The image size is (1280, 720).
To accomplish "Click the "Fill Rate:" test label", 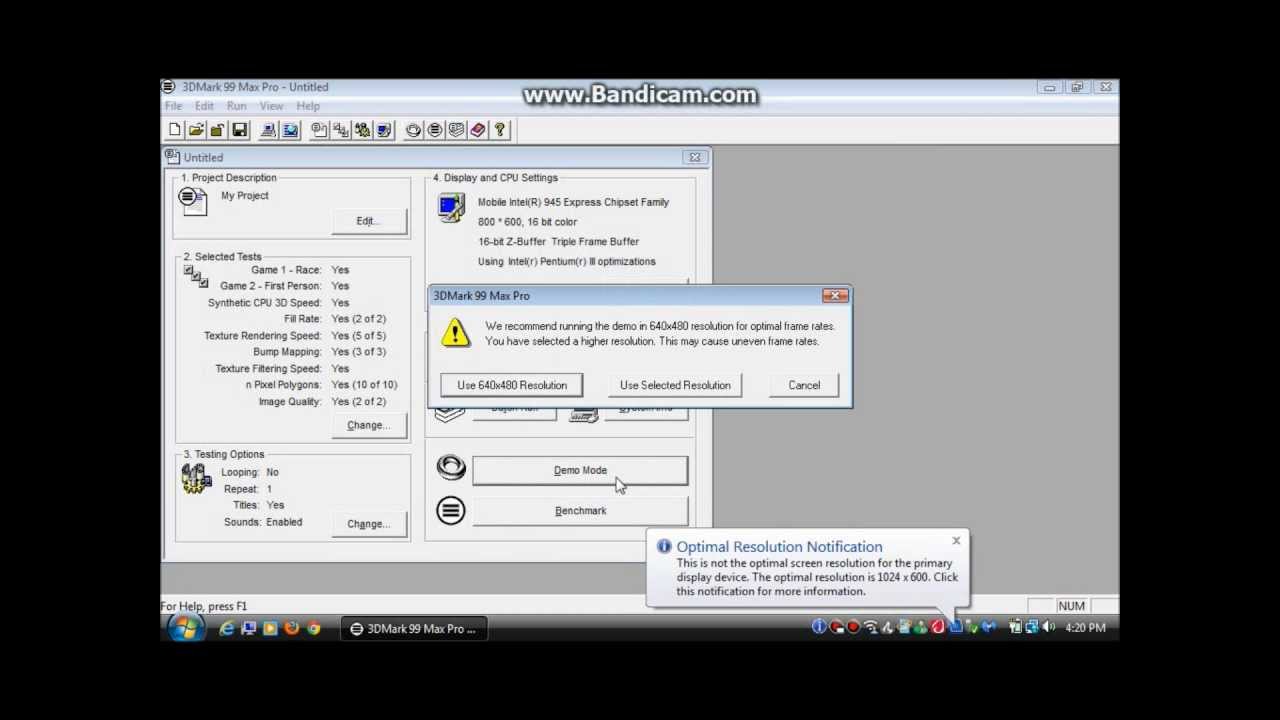I will pos(303,319).
